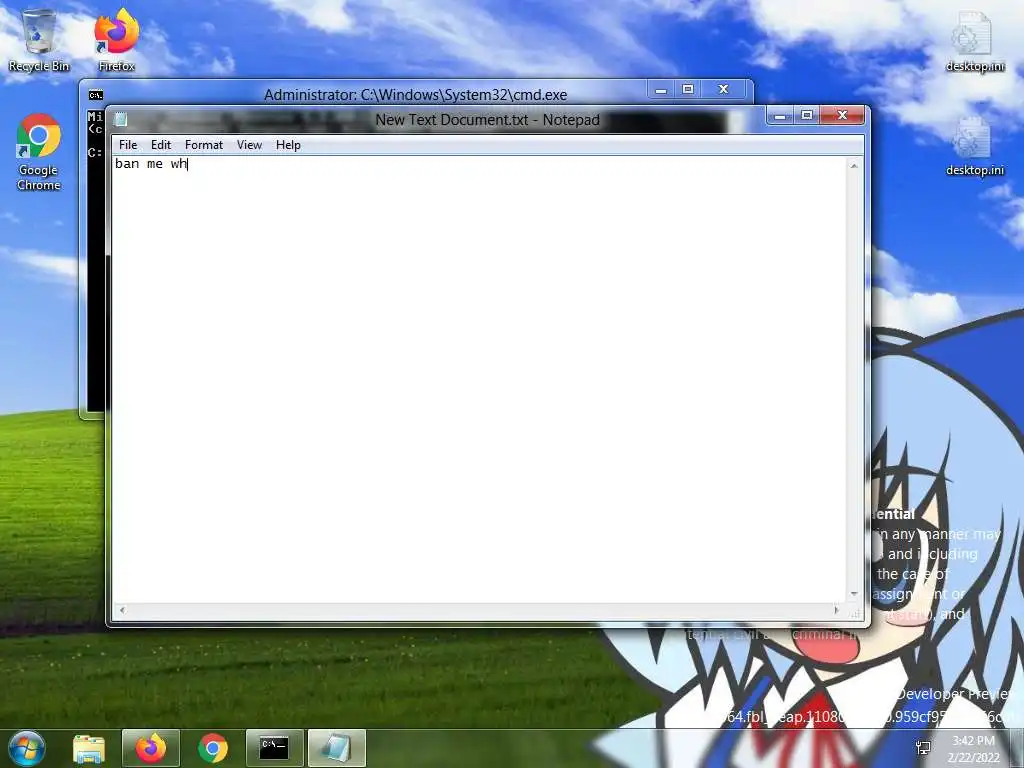Minimize the cmd.exe window
1024x768 pixels.
click(661, 89)
